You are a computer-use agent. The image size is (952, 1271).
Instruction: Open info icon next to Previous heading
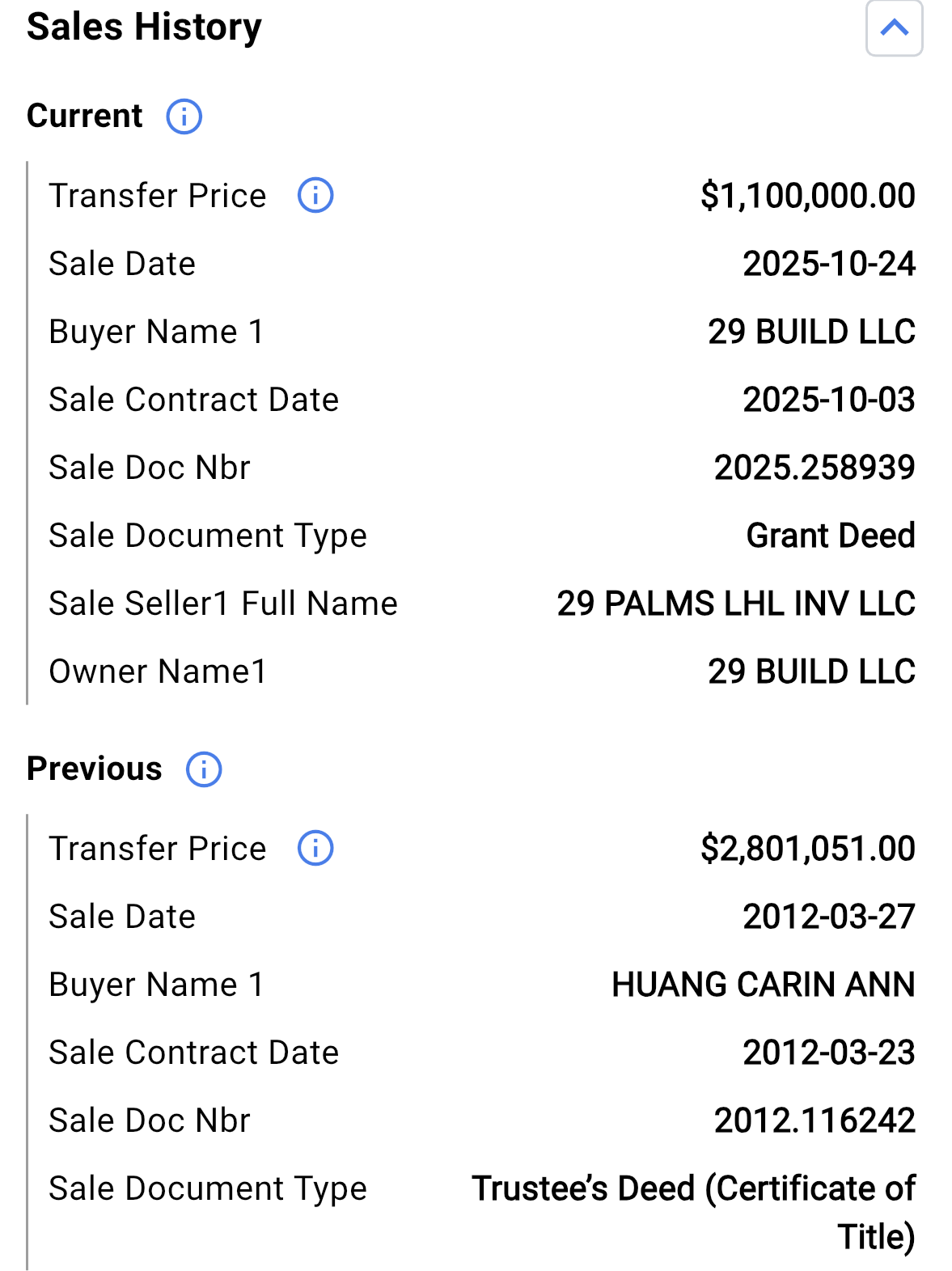coord(204,769)
